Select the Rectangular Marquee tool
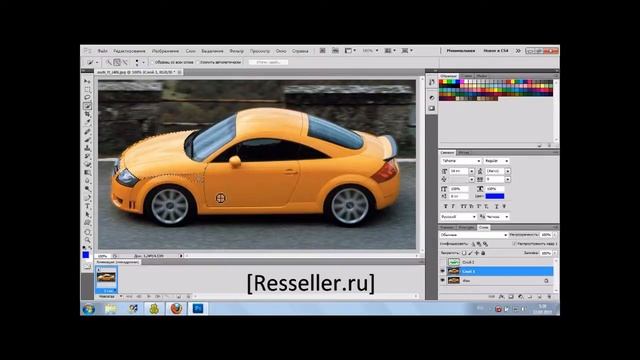Image resolution: width=640 pixels, height=360 pixels. tap(87, 89)
